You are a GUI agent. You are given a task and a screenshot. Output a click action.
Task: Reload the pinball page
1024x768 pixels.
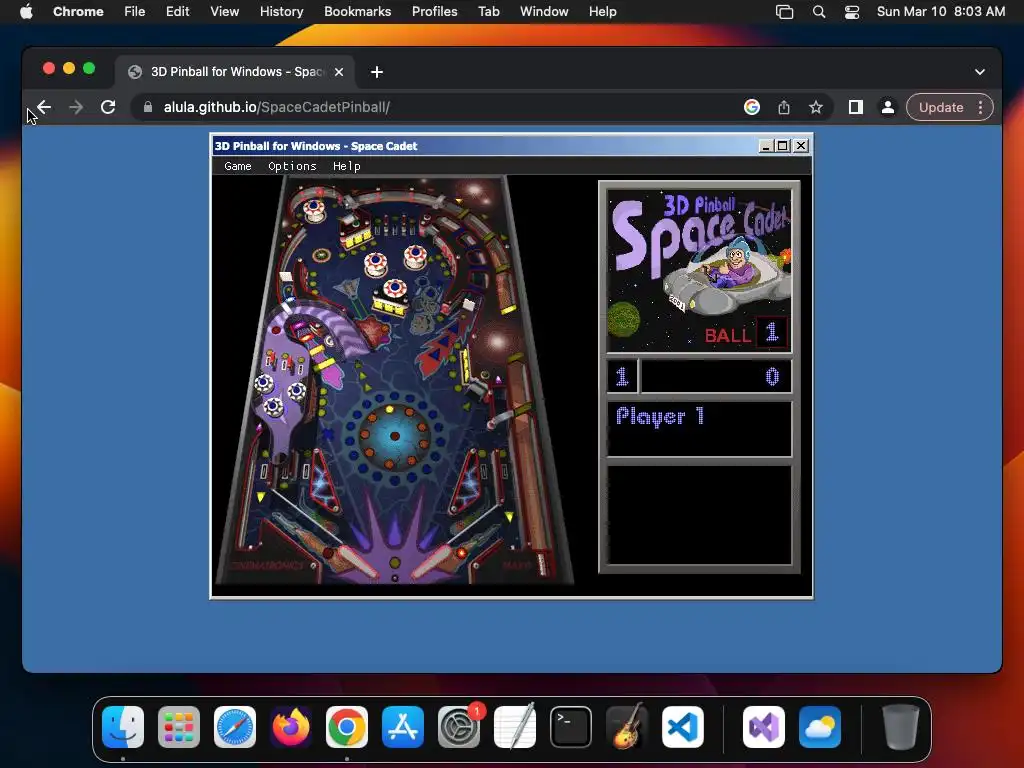coord(108,107)
